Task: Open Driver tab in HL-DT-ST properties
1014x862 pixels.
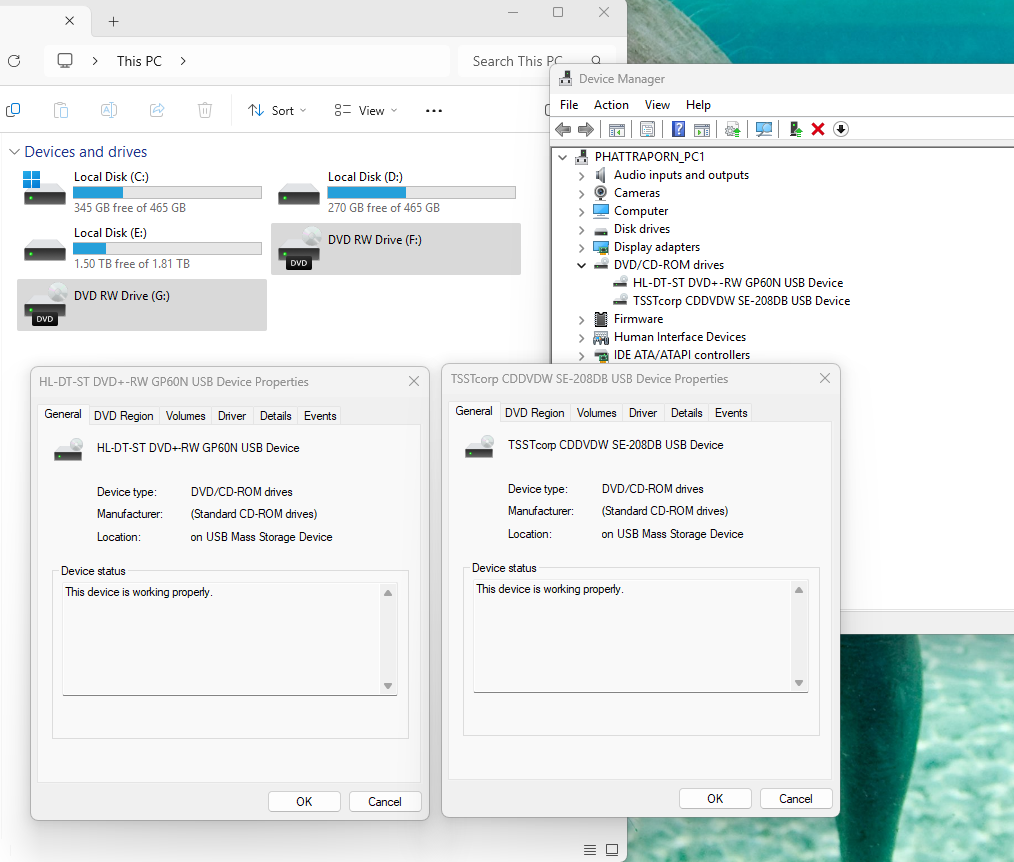Action: tap(232, 416)
